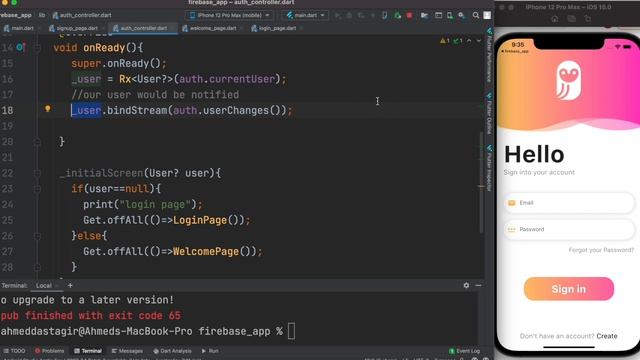This screenshot has width=640, height=360.
Task: Click the override gutter icon on line 14
Action: (x=20, y=48)
